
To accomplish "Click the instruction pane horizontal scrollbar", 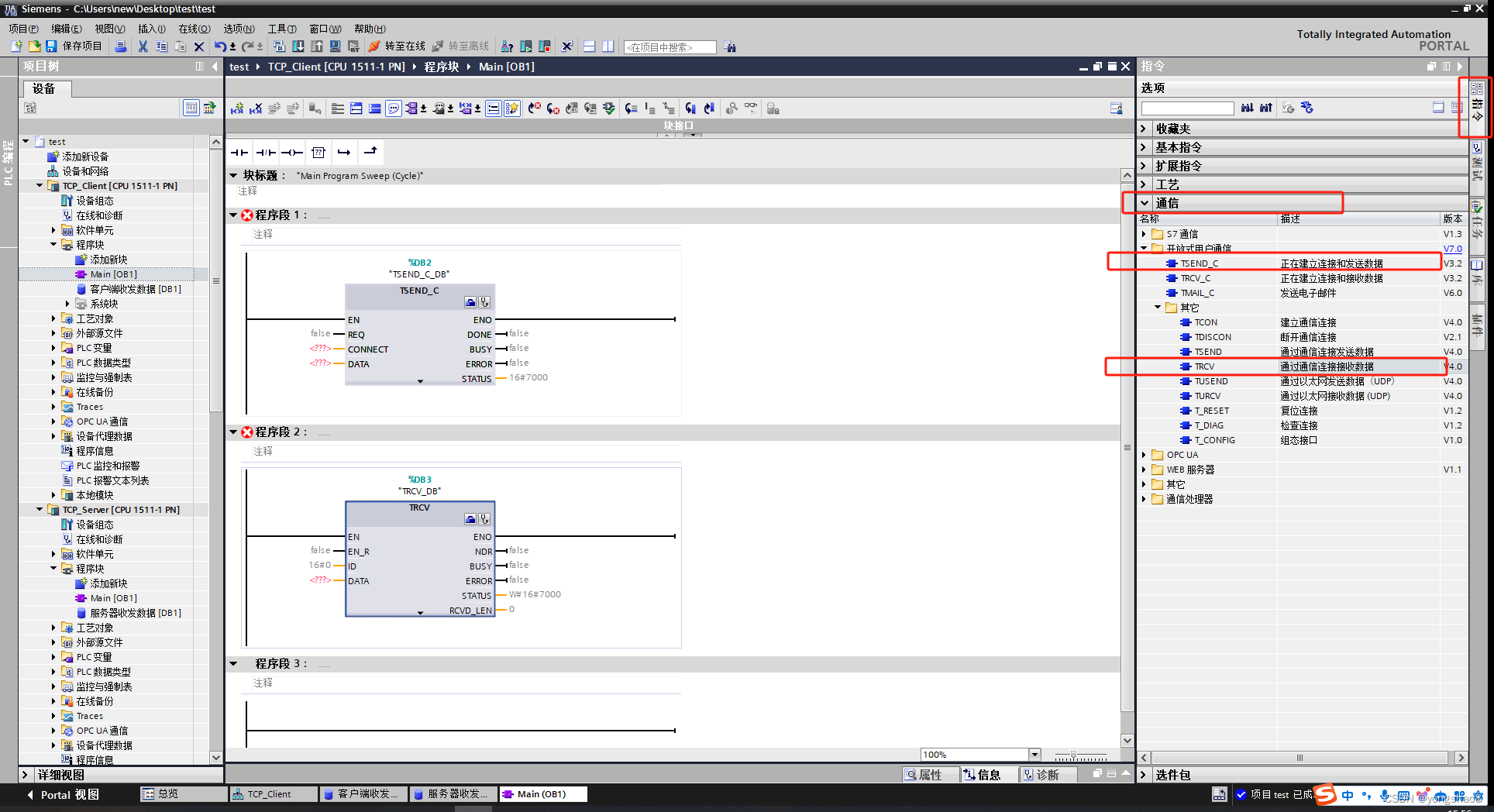I will (x=1300, y=758).
